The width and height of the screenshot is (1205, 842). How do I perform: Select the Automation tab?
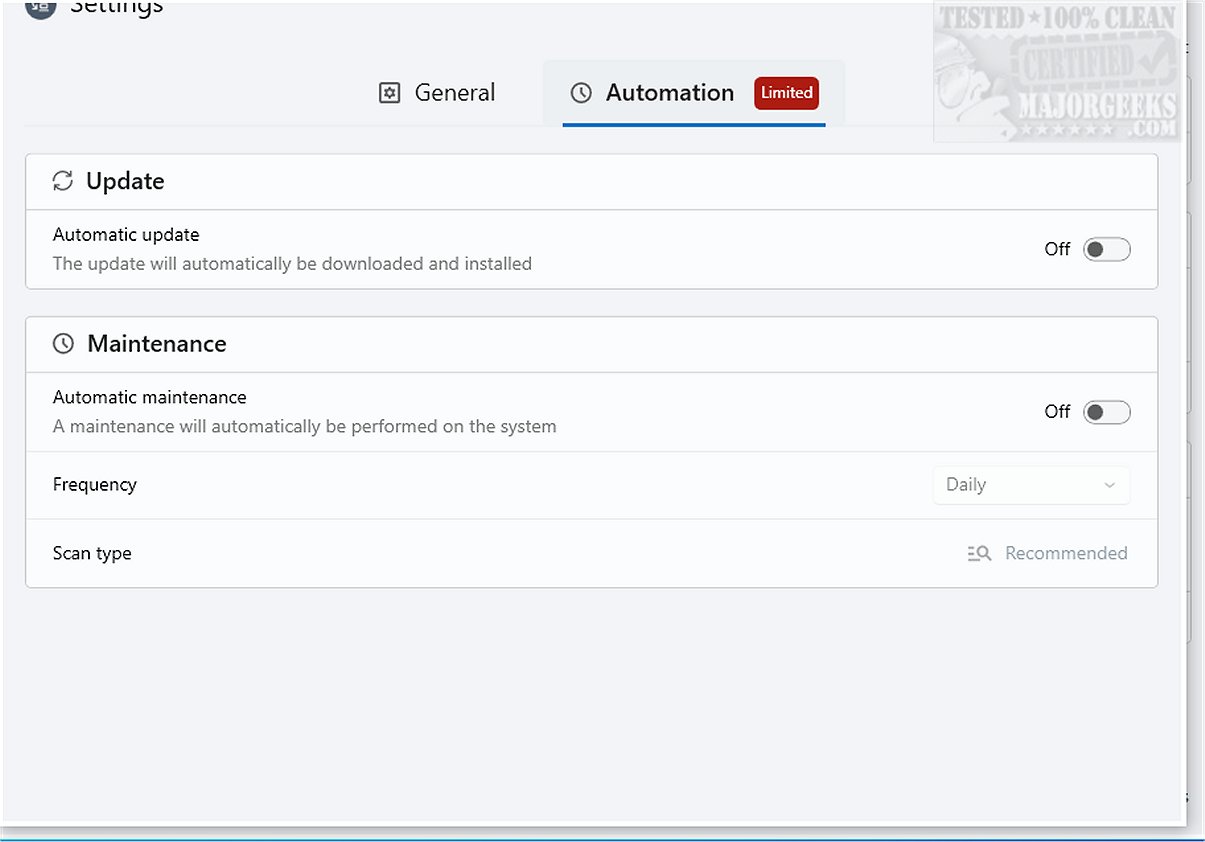[x=669, y=93]
